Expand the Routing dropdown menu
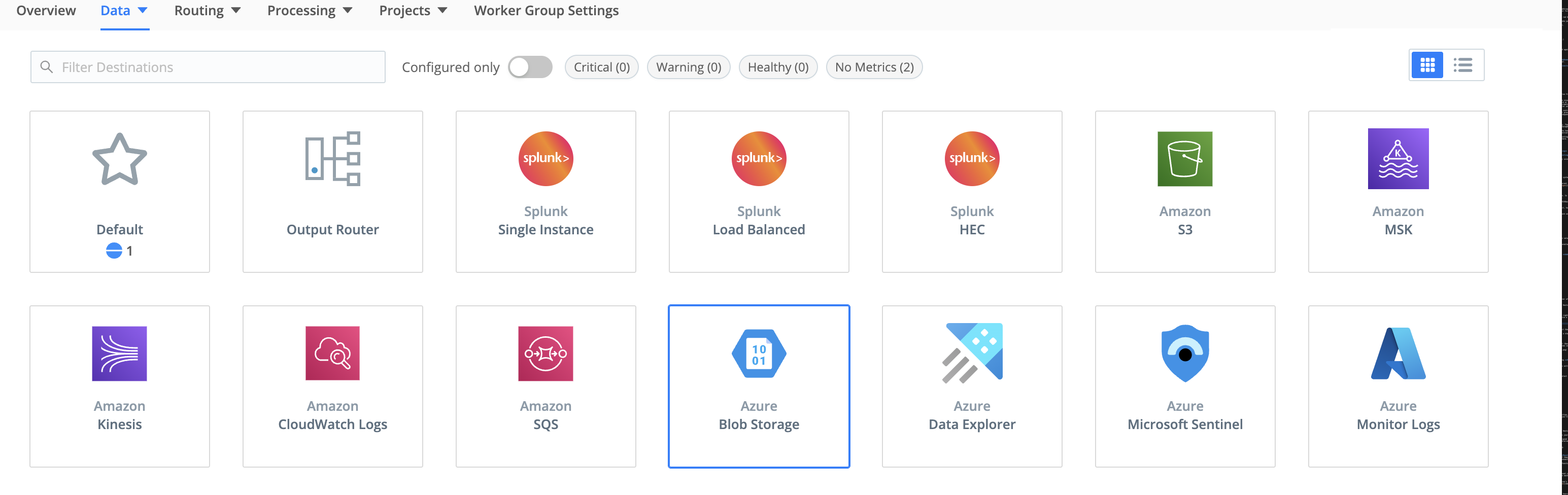1568x495 pixels. [207, 11]
